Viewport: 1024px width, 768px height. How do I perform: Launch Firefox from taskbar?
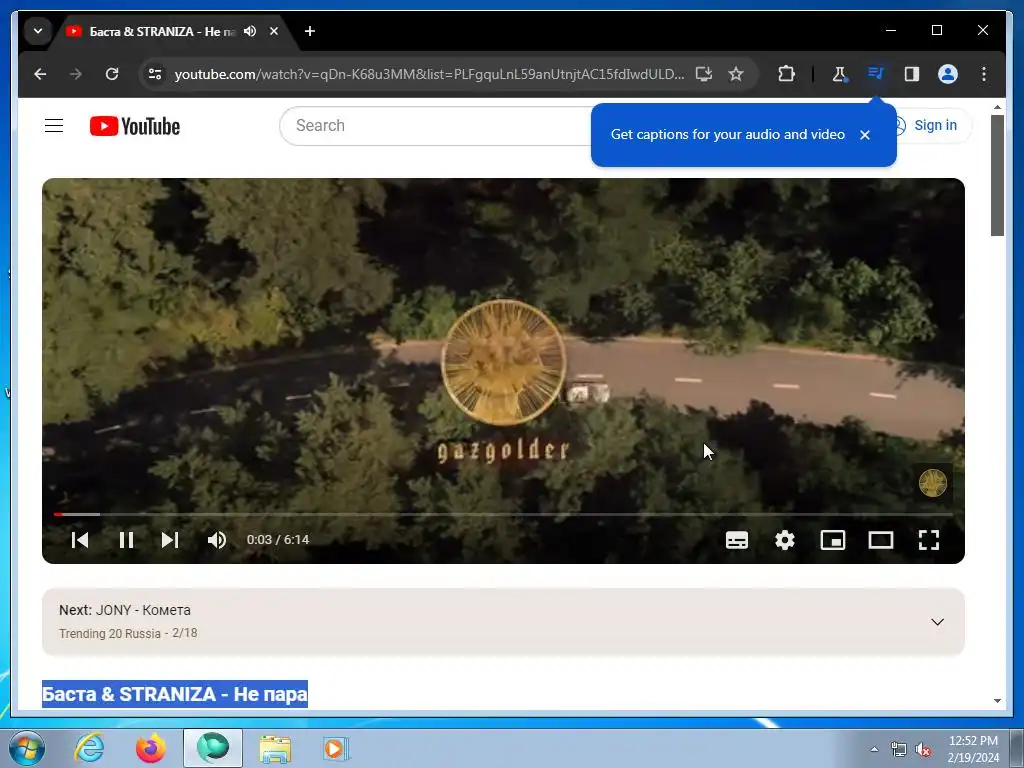pyautogui.click(x=151, y=748)
